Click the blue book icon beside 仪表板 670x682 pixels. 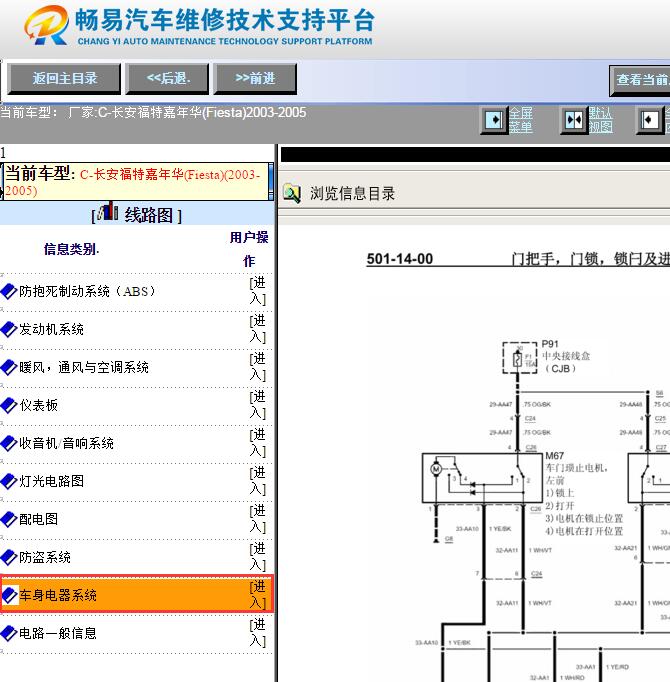9,405
